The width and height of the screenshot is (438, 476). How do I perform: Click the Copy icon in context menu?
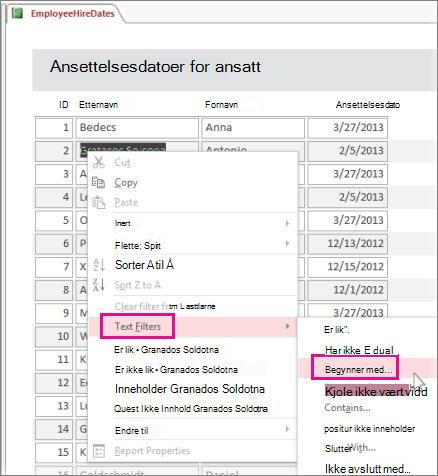click(98, 182)
